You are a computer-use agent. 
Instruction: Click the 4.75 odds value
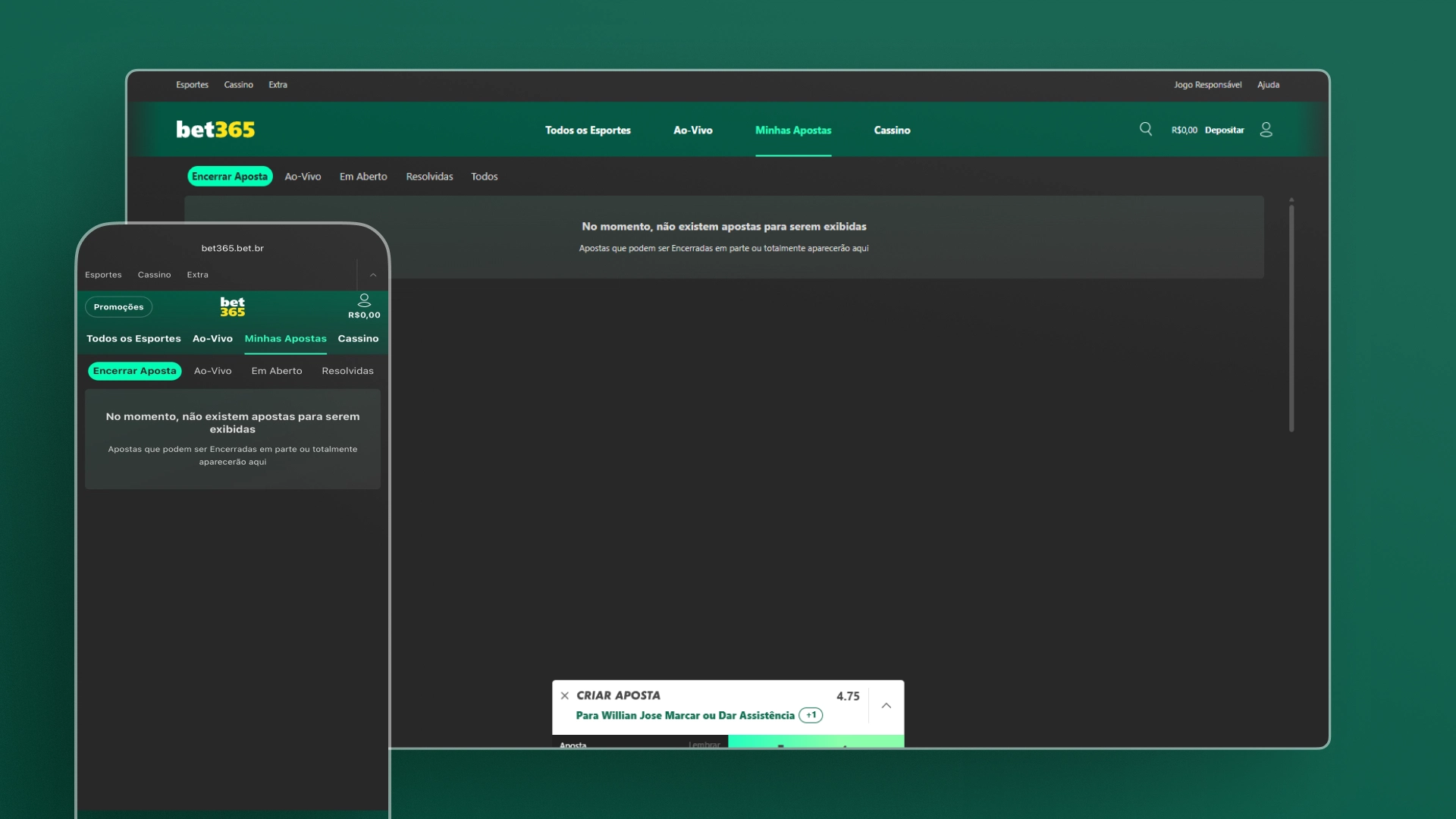tap(848, 696)
